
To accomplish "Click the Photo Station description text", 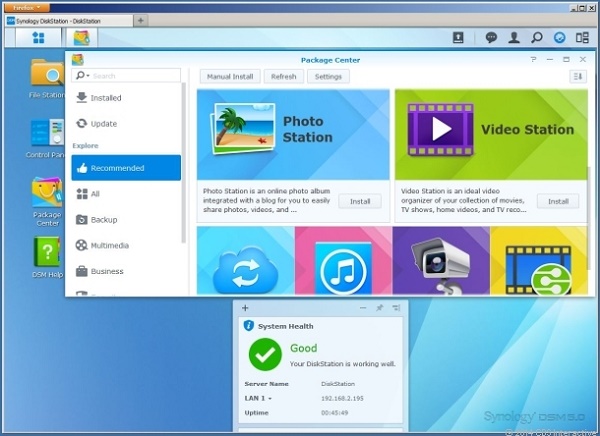I will (x=266, y=200).
